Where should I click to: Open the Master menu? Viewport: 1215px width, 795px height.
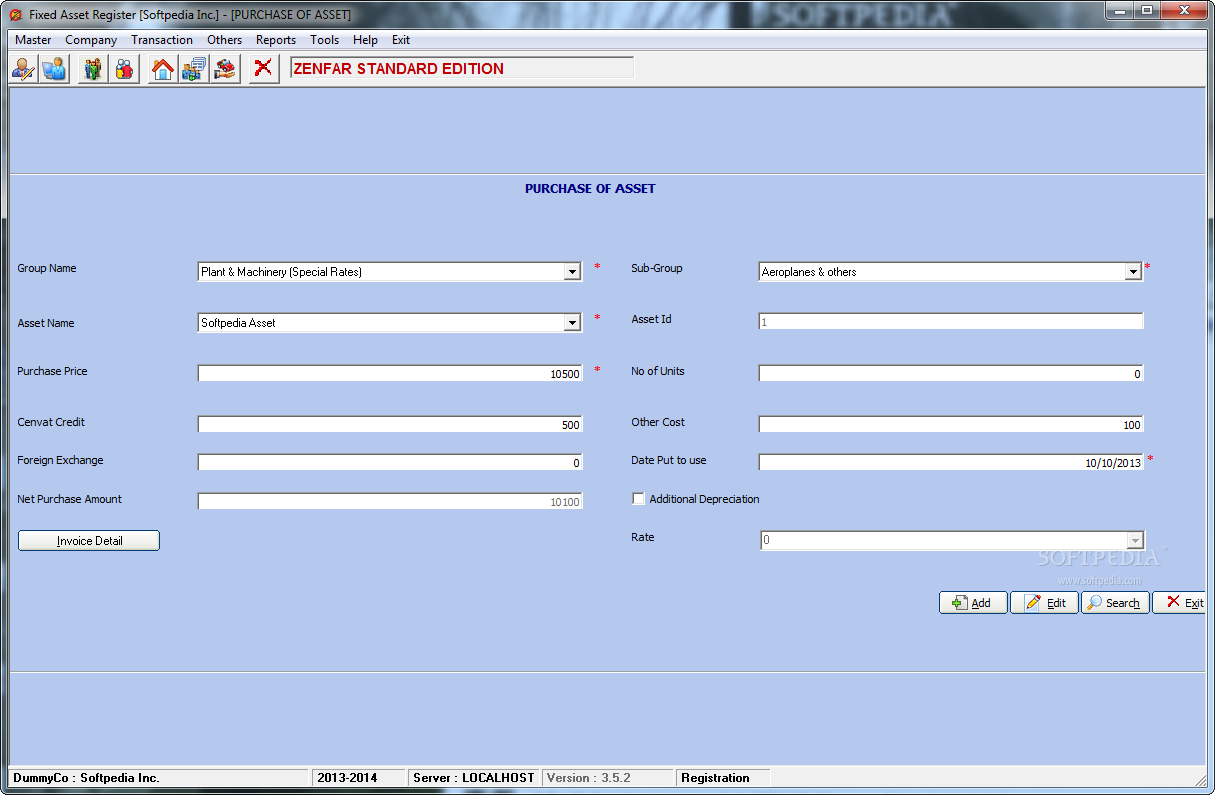(x=33, y=40)
